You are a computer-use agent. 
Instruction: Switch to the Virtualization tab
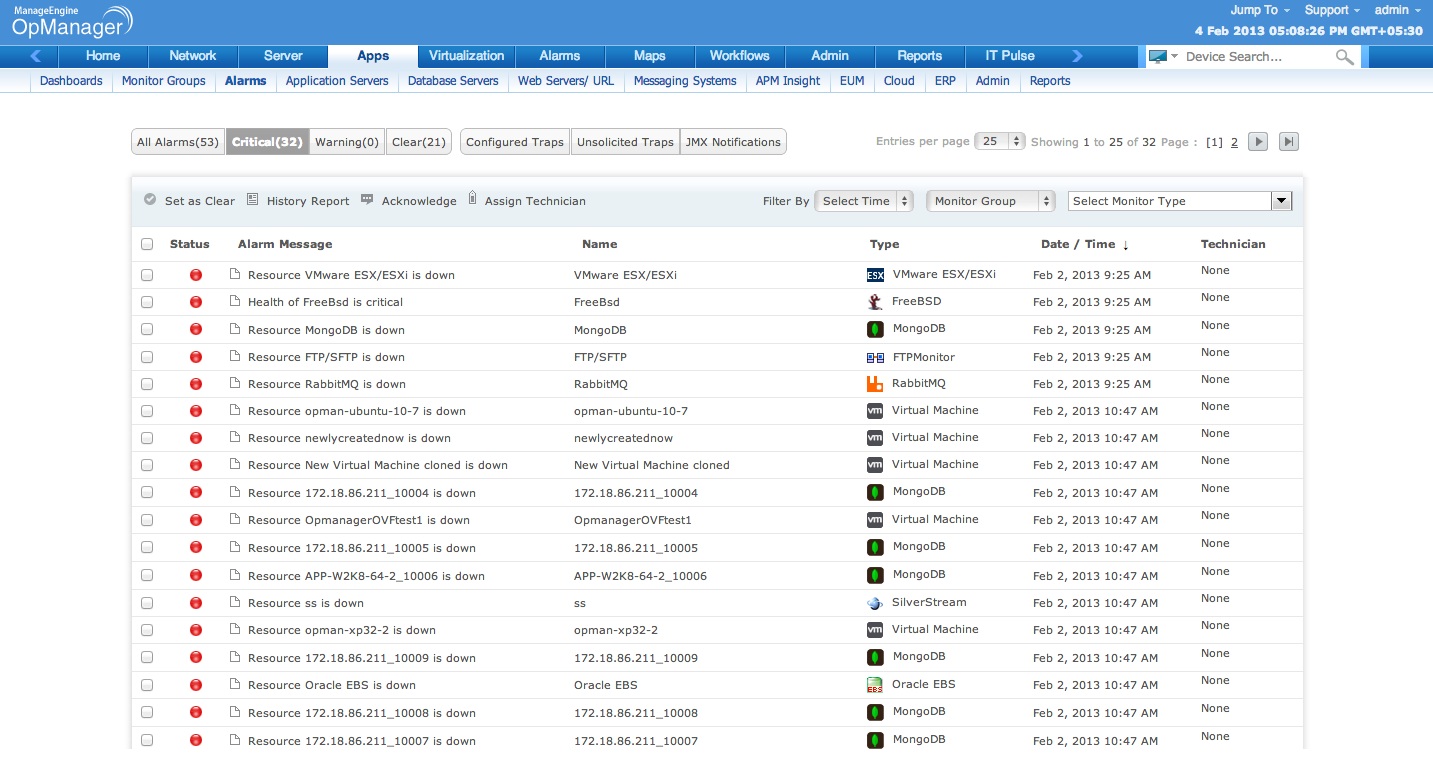(x=467, y=56)
